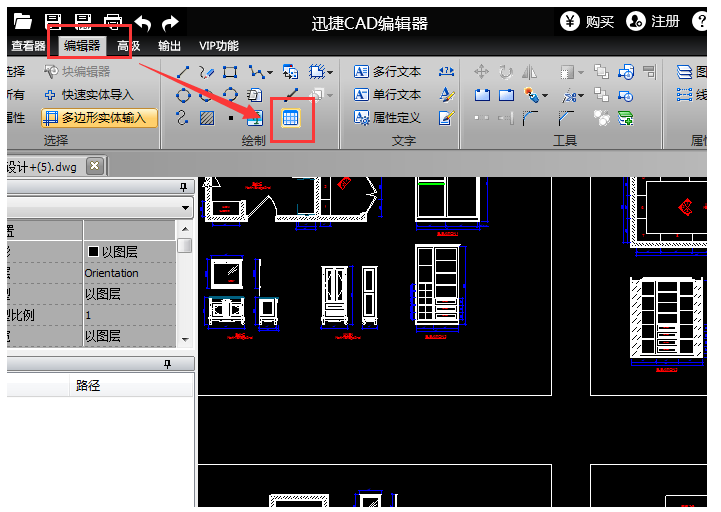Pin the lower path panel
This screenshot has width=721, height=512.
click(x=167, y=364)
